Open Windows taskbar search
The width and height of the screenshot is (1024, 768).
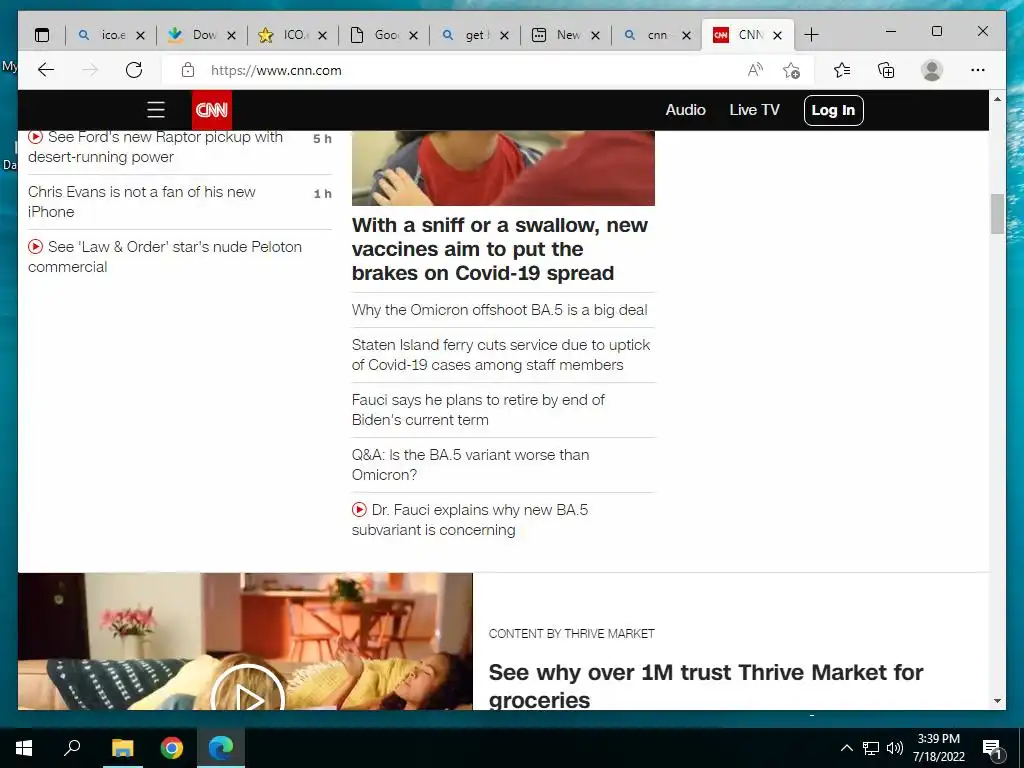pyautogui.click(x=72, y=748)
